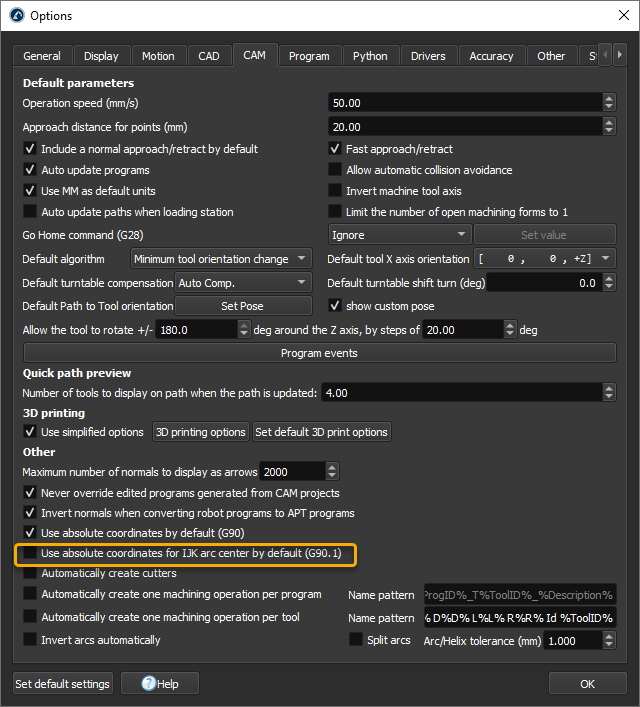Click the Help button with question icon
640x707 pixels.
[159, 684]
